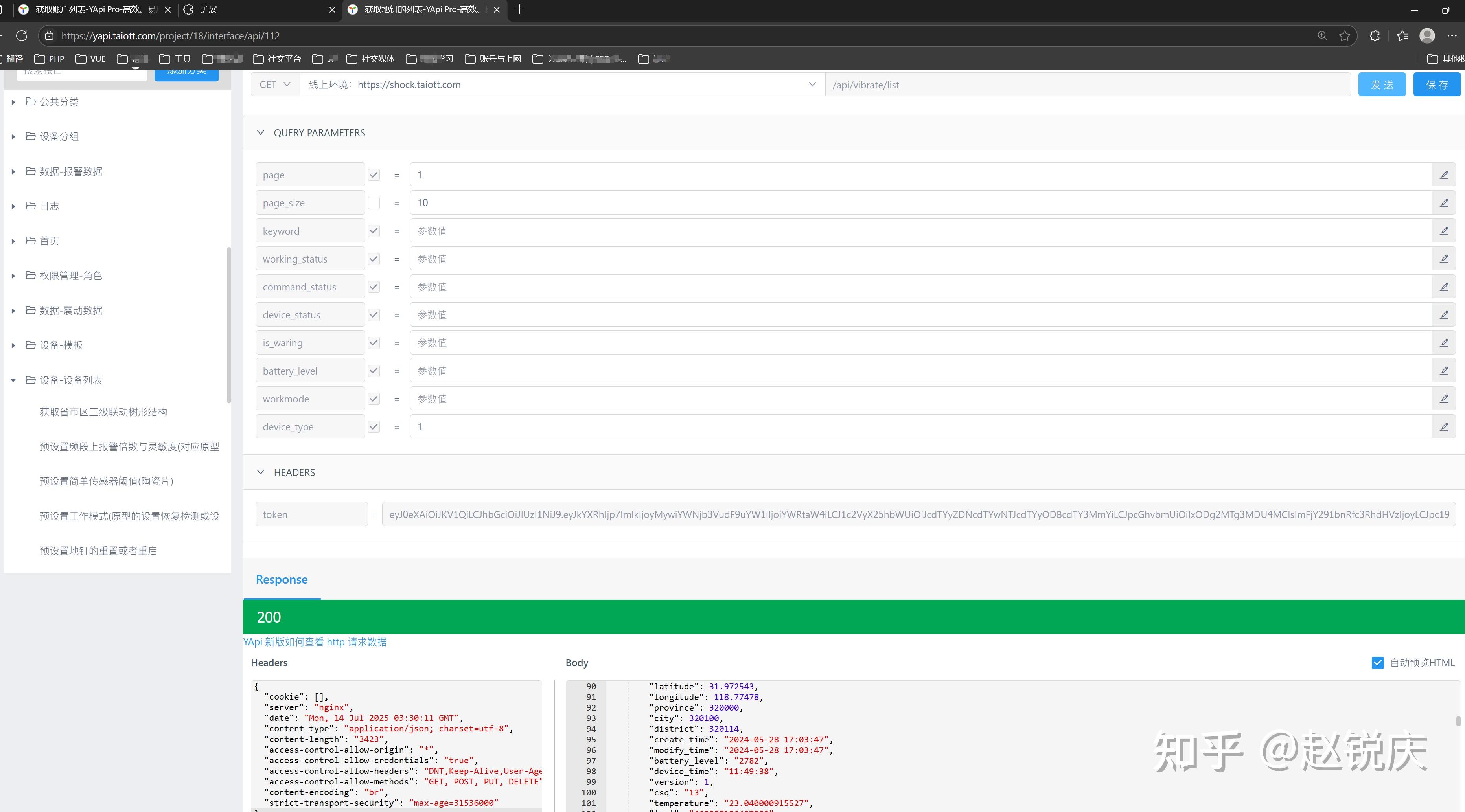Toggle the keyword parameter checkbox
This screenshot has width=1465, height=812.
click(x=374, y=231)
